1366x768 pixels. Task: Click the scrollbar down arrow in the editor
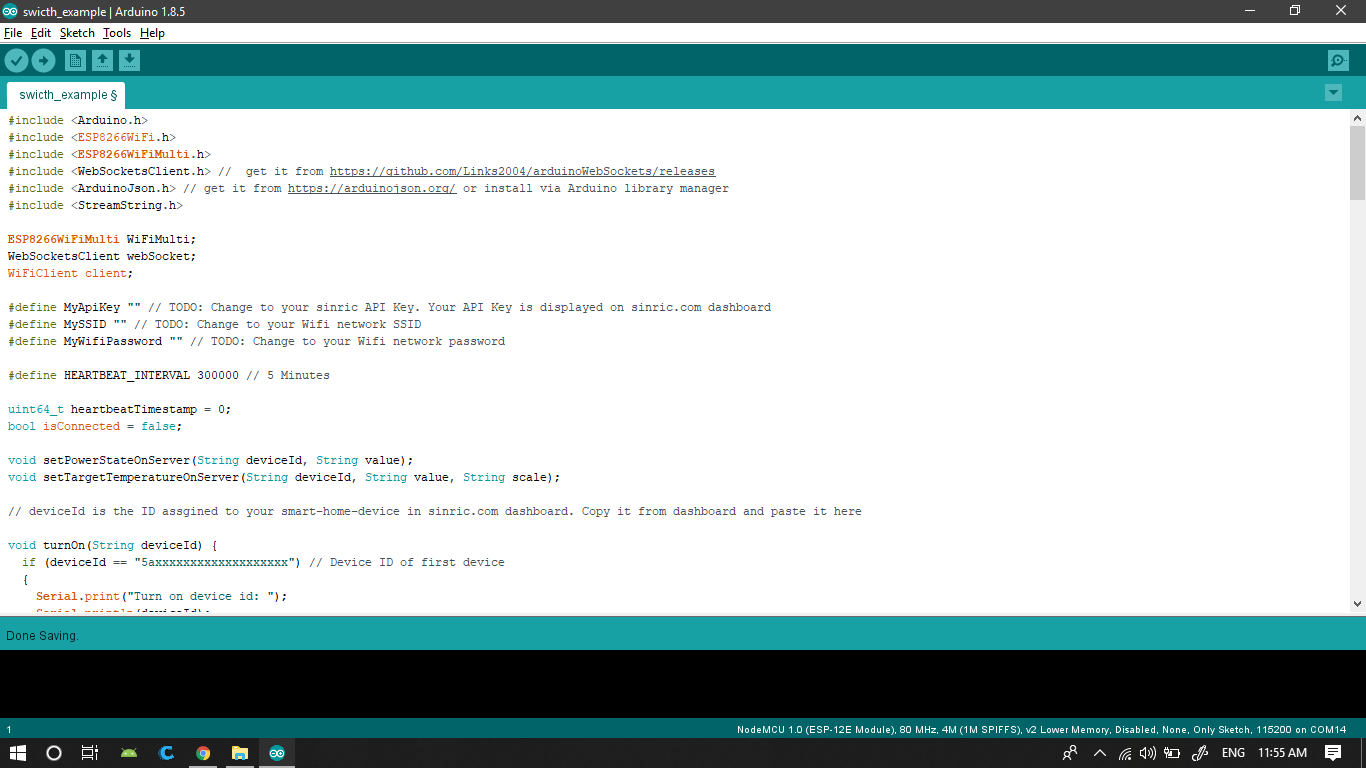click(x=1357, y=603)
